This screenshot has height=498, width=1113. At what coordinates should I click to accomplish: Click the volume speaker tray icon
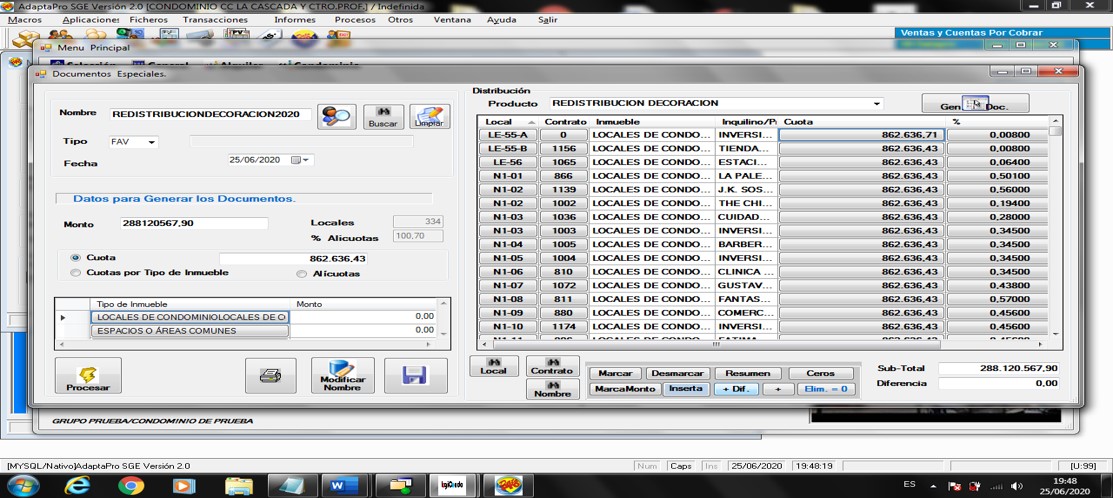coord(1016,486)
